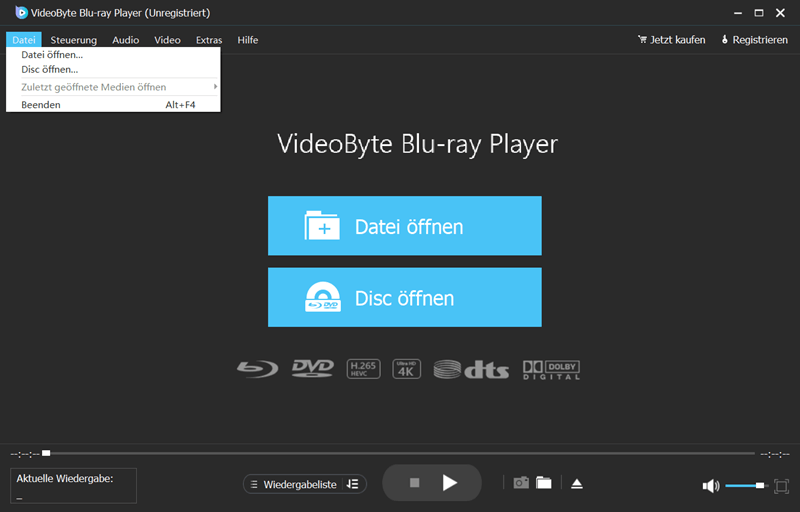
Task: Take a snapshot with the camera icon
Action: point(521,482)
